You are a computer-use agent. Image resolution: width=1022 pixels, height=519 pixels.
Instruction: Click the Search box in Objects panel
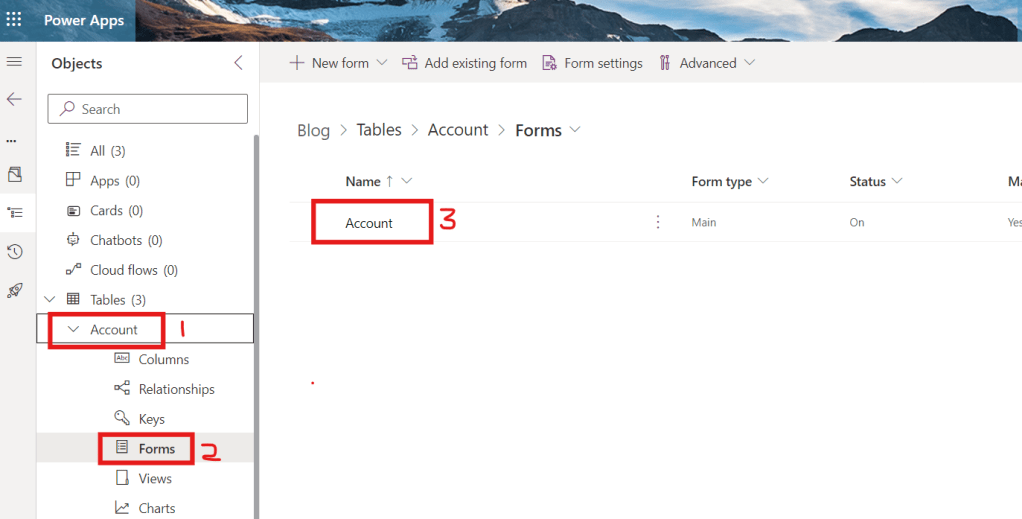148,109
